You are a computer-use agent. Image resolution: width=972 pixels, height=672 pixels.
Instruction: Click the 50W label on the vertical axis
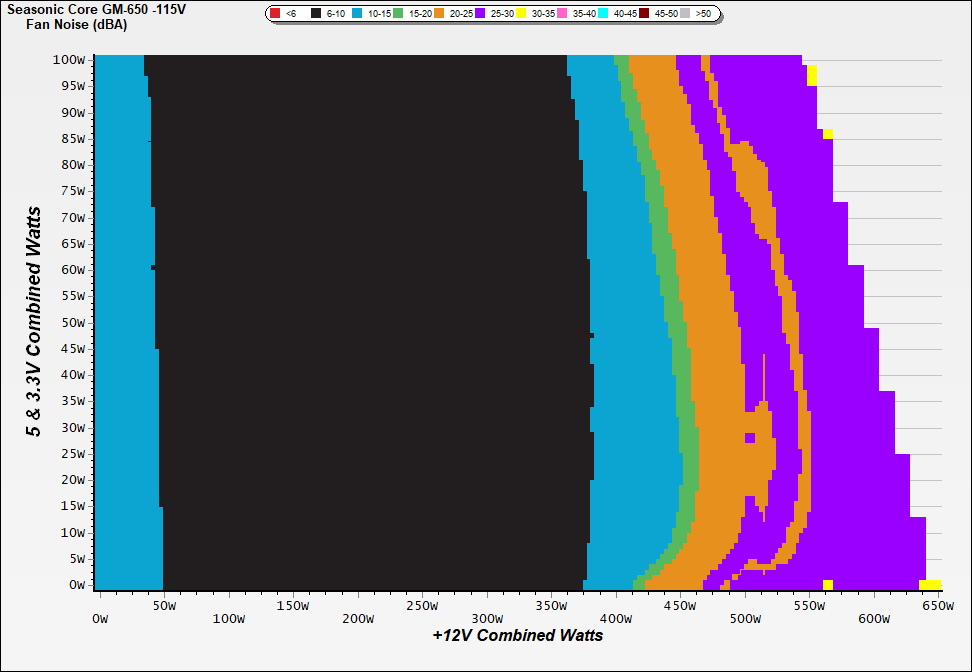pos(72,323)
